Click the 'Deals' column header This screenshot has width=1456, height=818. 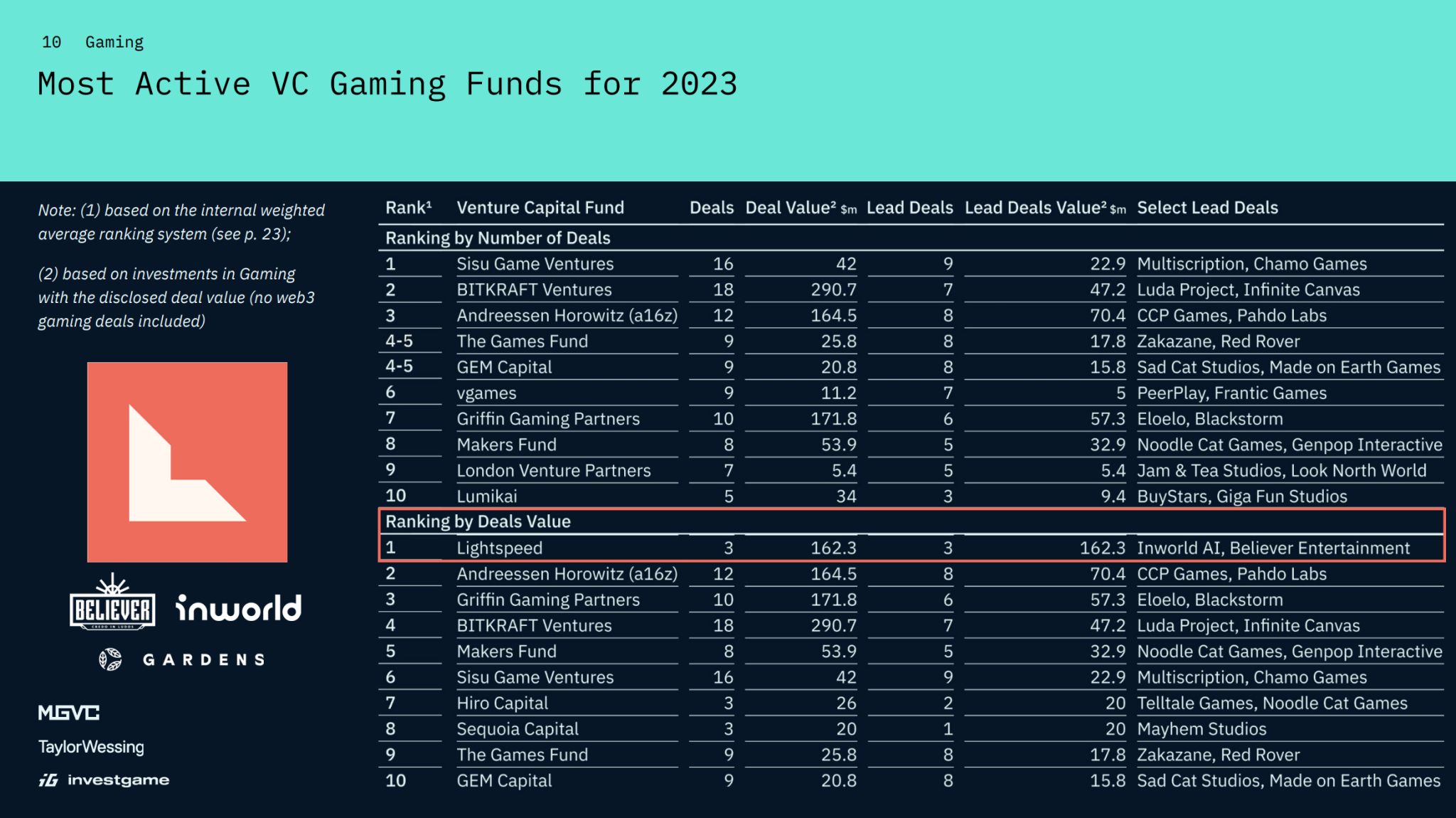pos(711,208)
